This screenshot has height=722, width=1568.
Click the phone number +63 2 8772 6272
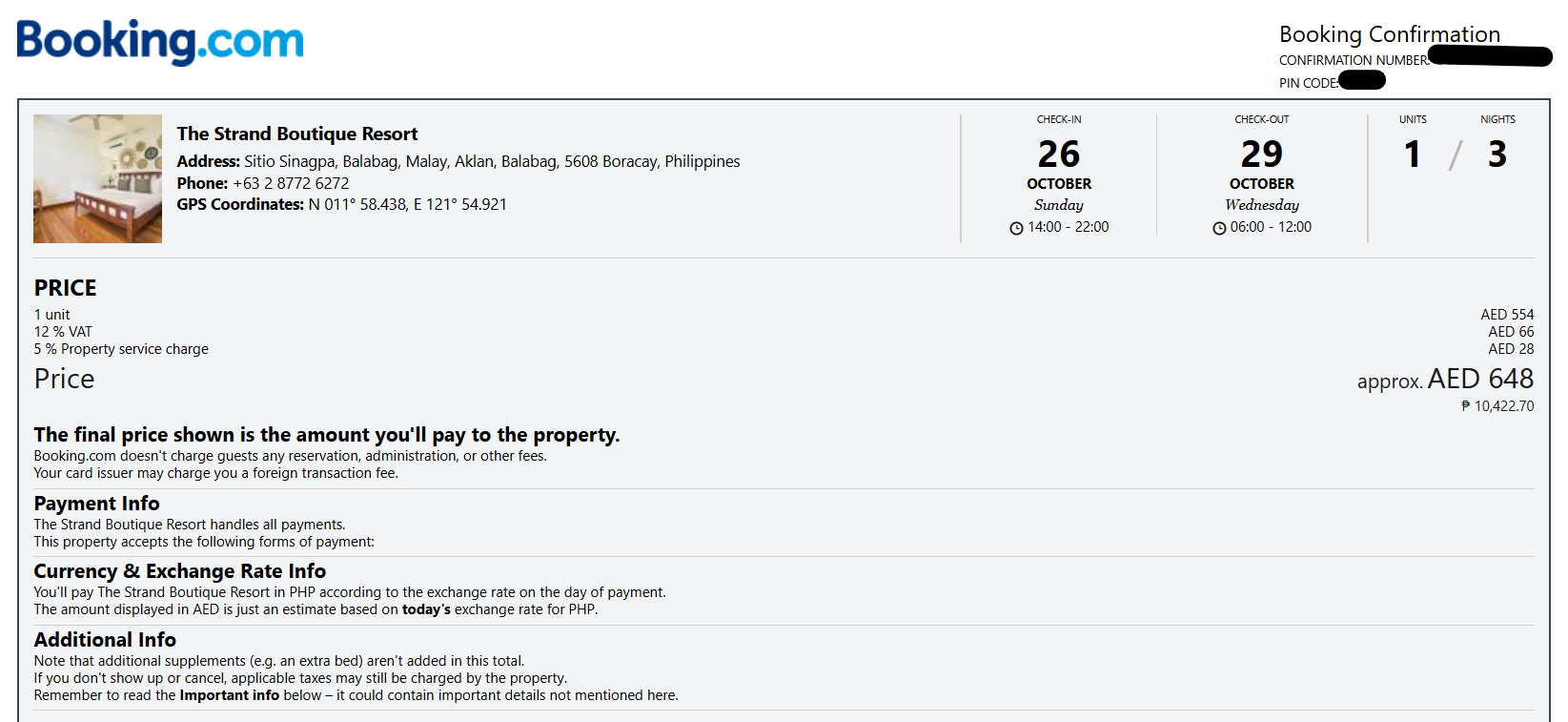[x=291, y=183]
